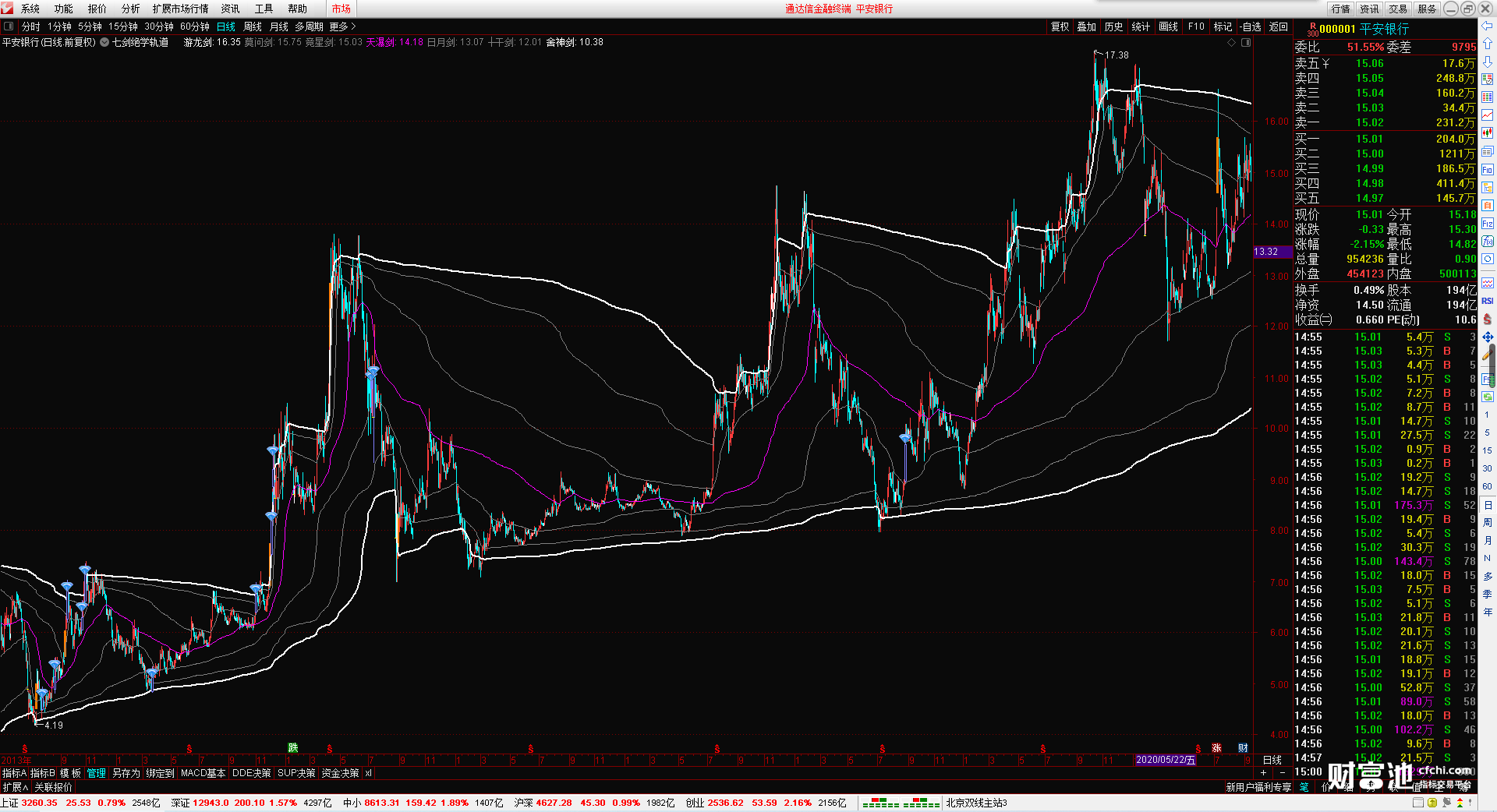This screenshot has width=1497, height=812.
Task: Click the 新用户福利专享 link
Action: [1258, 787]
